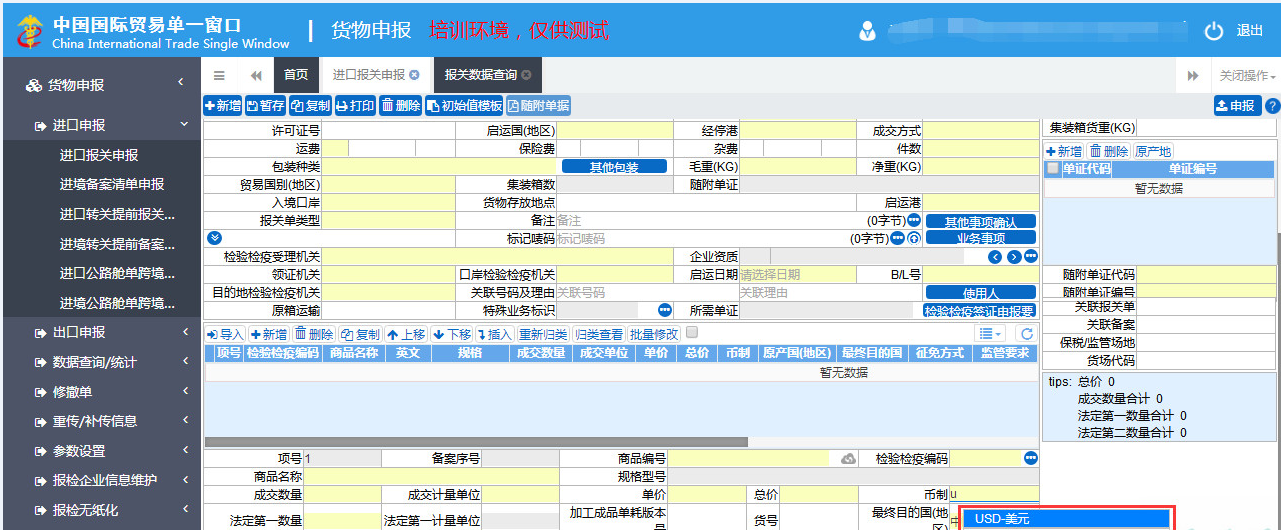The width and height of the screenshot is (1281, 530).
Task: Open 进口转关提前报关 in the sidebar
Action: 117,214
